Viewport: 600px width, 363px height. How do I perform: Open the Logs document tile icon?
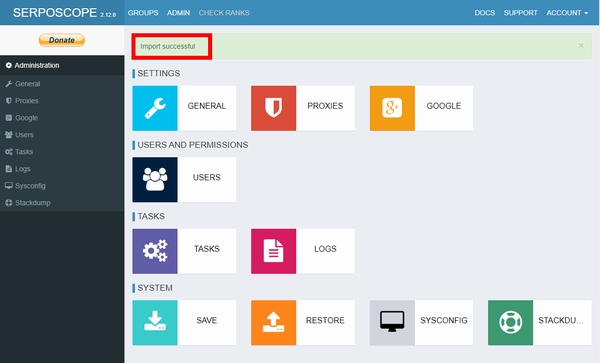click(x=273, y=251)
